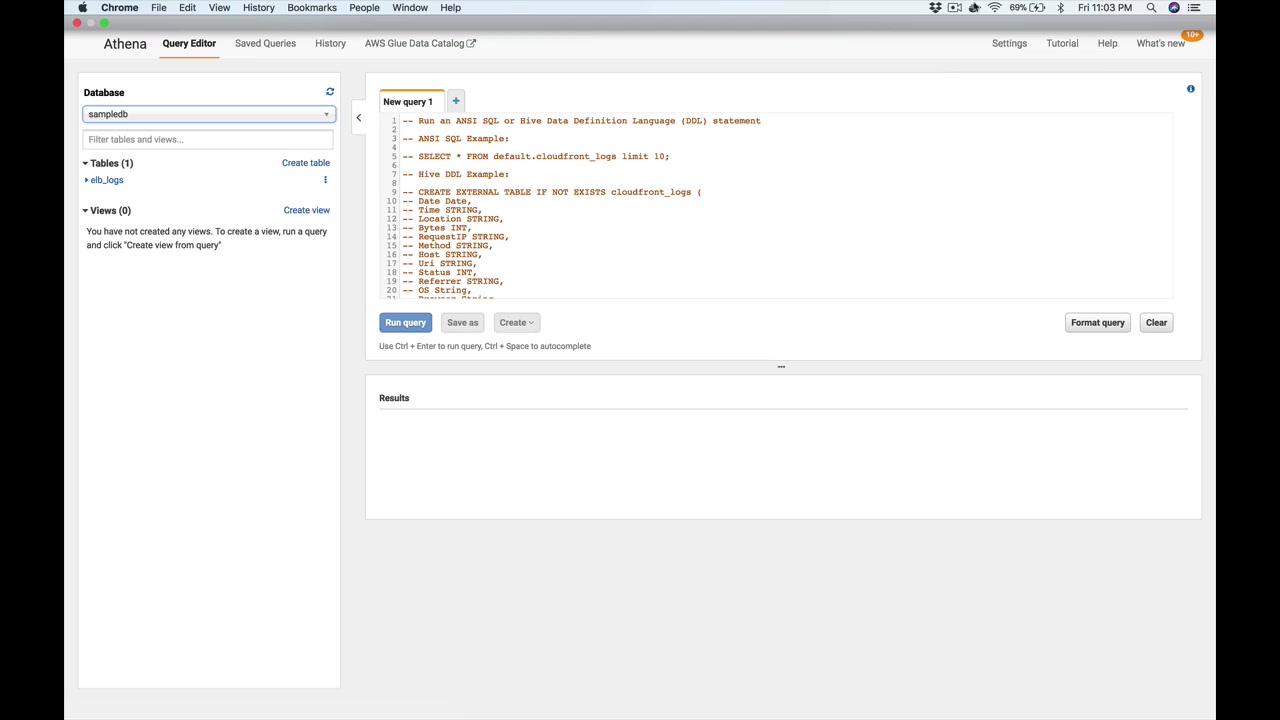Open Chrome's Help menu in the menu bar
Viewport: 1280px width, 720px height.
pos(451,8)
